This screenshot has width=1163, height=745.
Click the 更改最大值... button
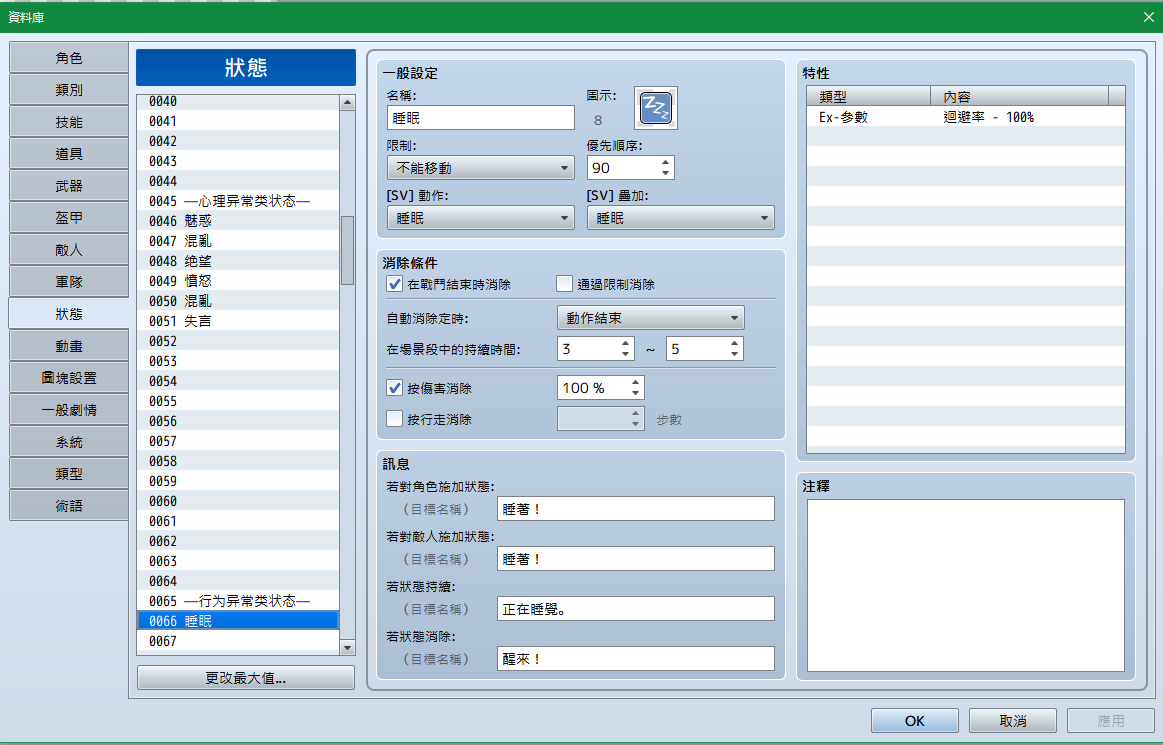coord(246,678)
